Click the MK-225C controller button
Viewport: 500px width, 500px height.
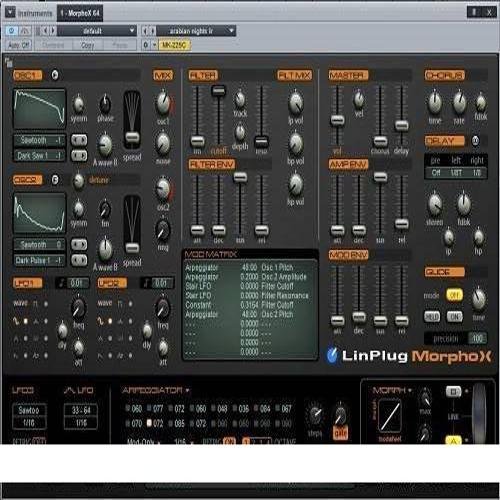pos(174,45)
